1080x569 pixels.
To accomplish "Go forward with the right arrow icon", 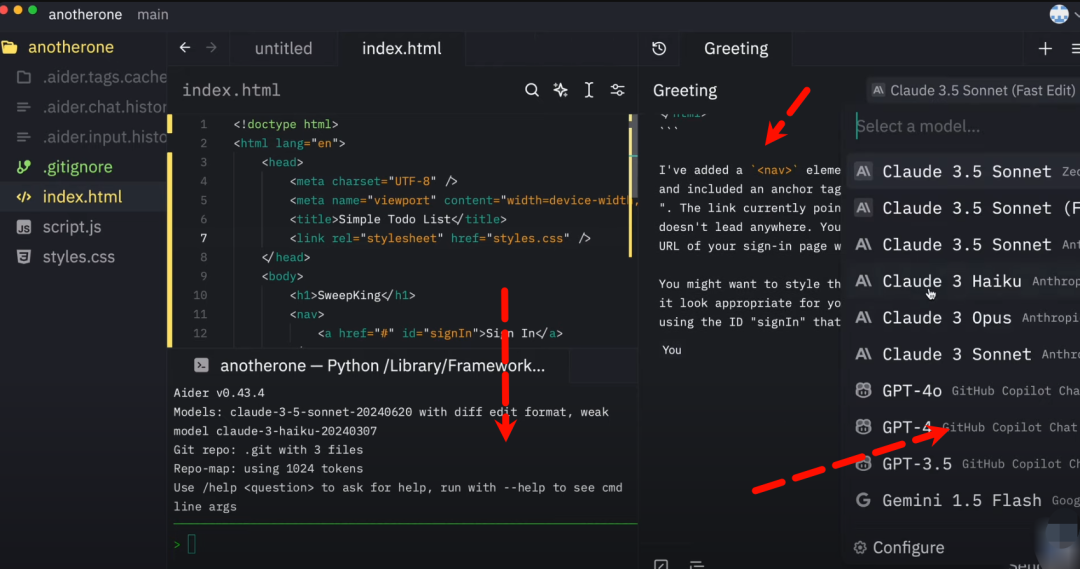I will click(211, 48).
